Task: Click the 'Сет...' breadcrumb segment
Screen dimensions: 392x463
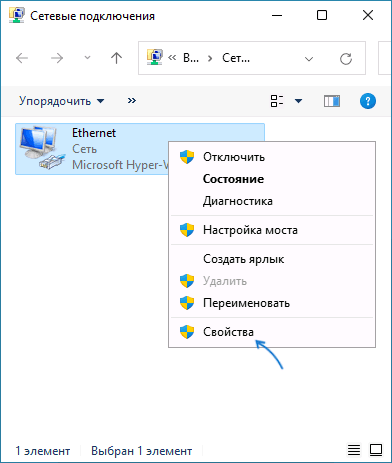Action: [236, 58]
